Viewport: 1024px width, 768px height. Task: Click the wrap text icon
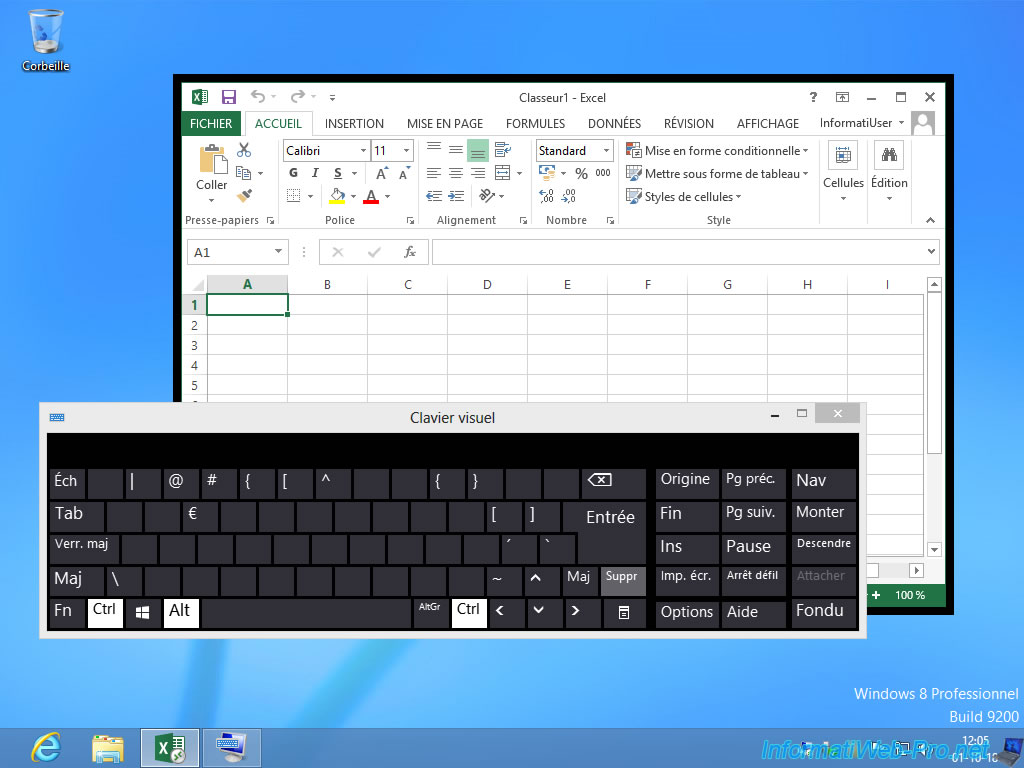502,150
